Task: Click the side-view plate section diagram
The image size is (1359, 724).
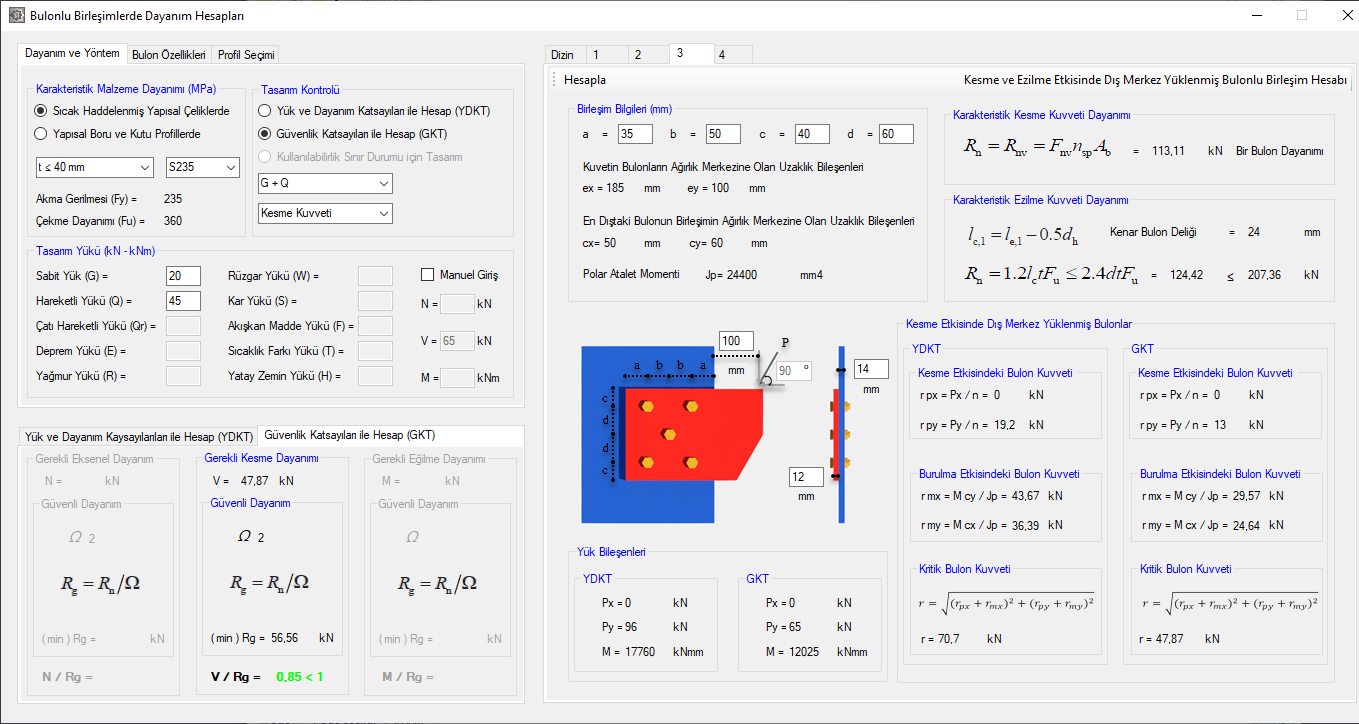Action: click(840, 435)
